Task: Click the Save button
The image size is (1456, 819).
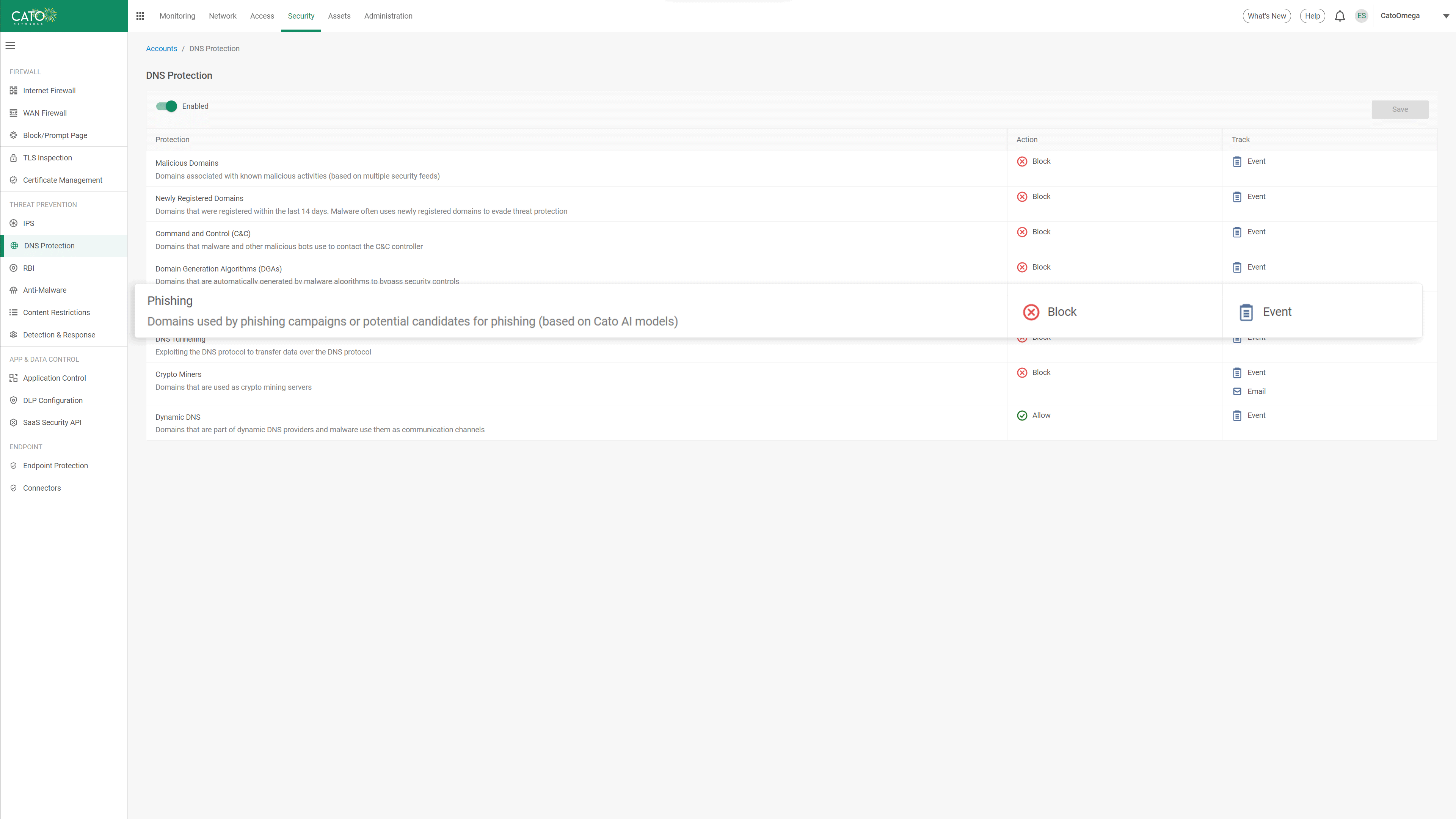Action: [1400, 110]
